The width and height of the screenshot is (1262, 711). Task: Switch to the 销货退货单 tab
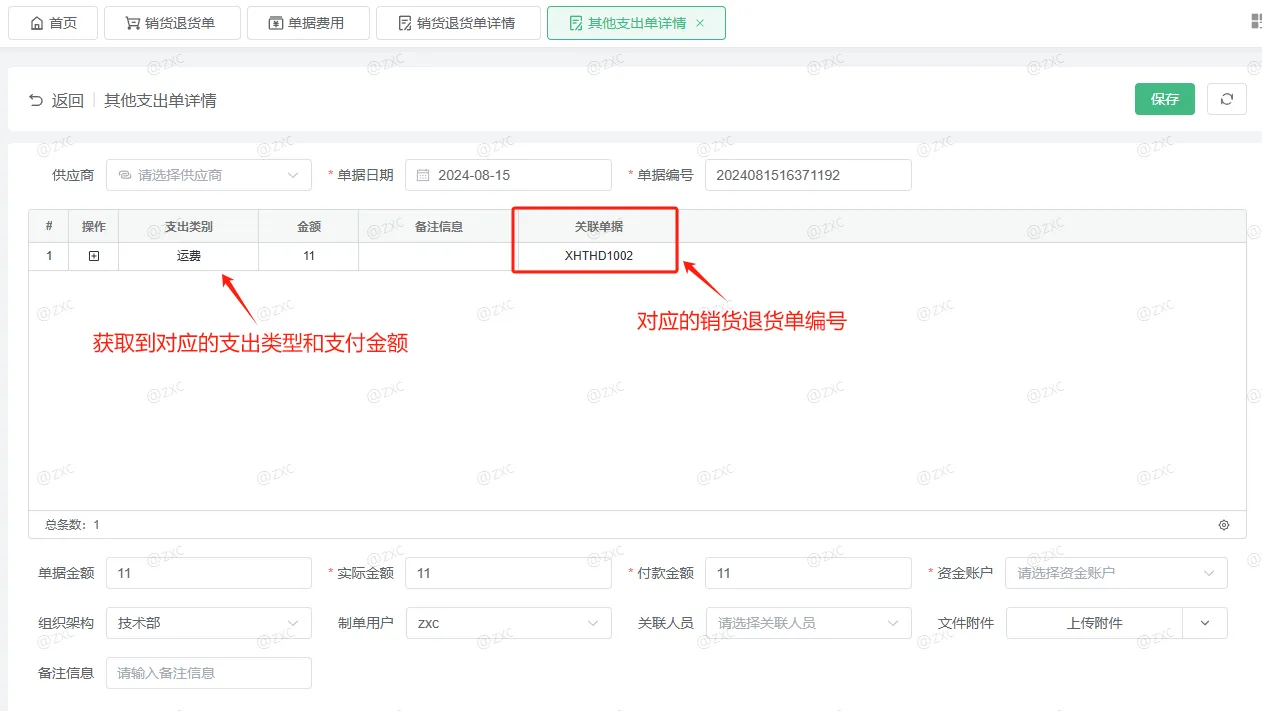pos(172,23)
